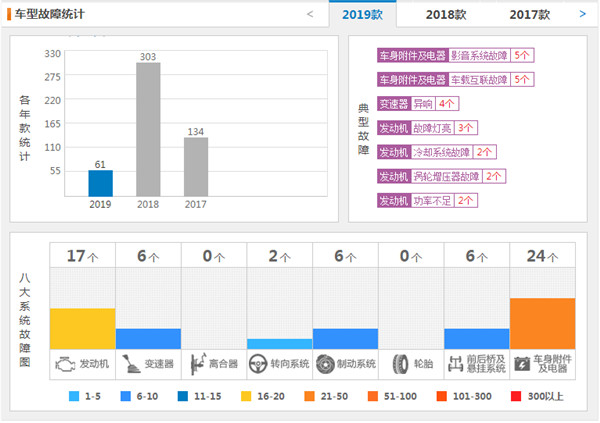The width and height of the screenshot is (600, 423).
Task: Click the previous year arrow
Action: pos(310,14)
